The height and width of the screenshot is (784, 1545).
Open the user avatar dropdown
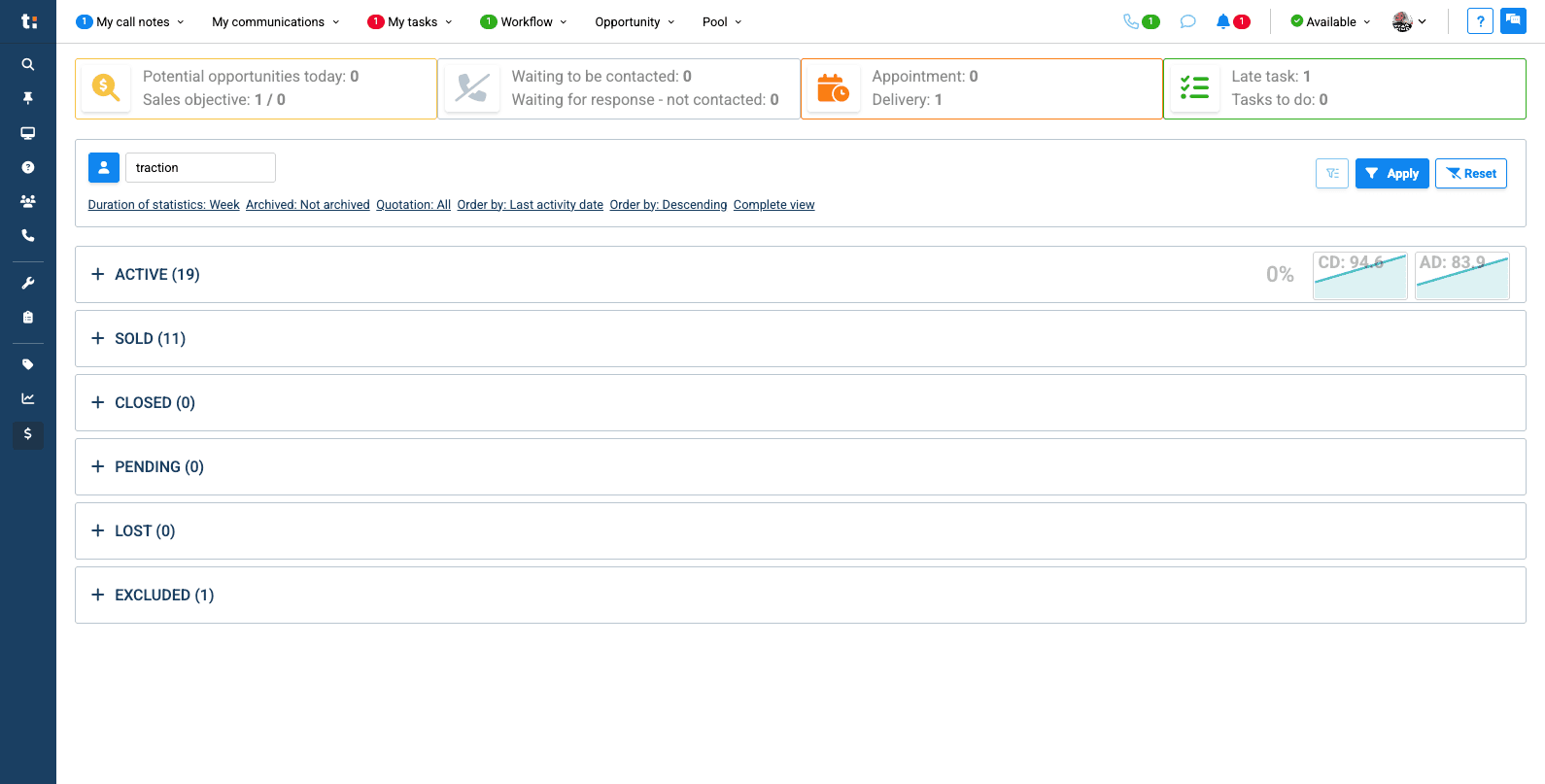pos(1409,21)
